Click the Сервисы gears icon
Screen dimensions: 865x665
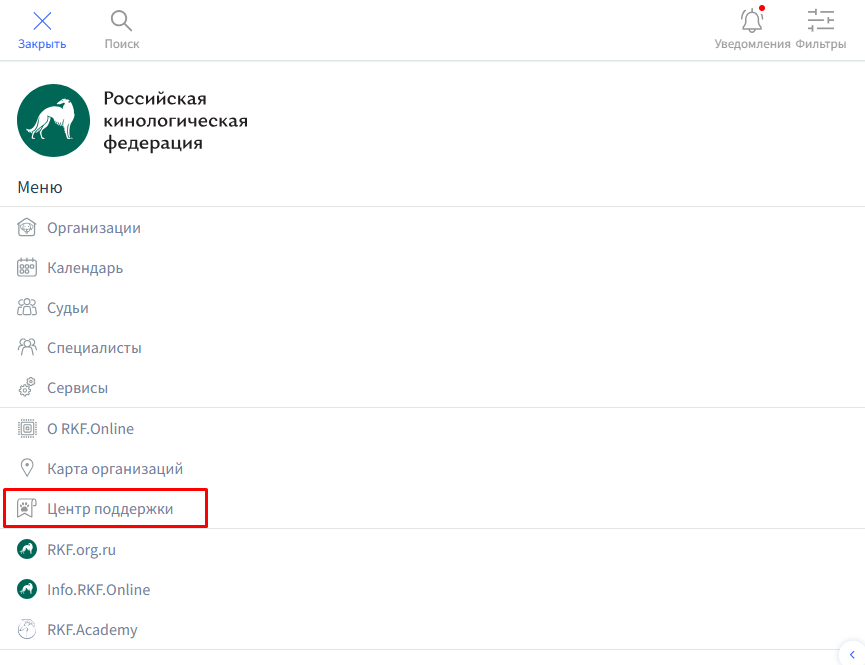(27, 388)
